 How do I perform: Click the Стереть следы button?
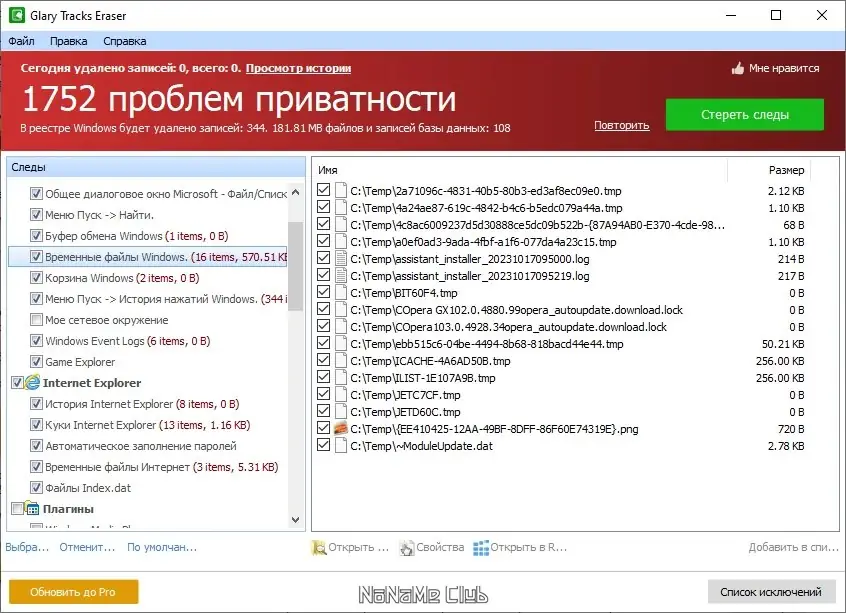pyautogui.click(x=745, y=114)
